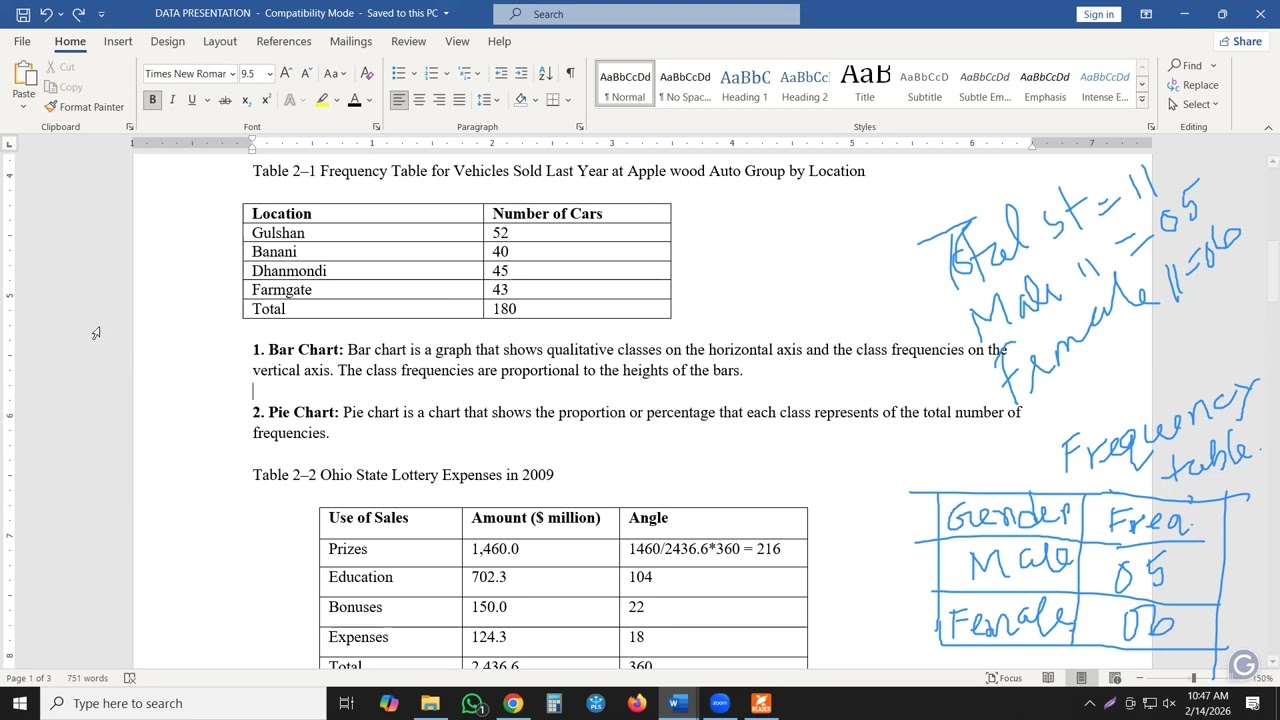Apply the Title style
Screen dimensions: 1280x720
click(x=865, y=84)
